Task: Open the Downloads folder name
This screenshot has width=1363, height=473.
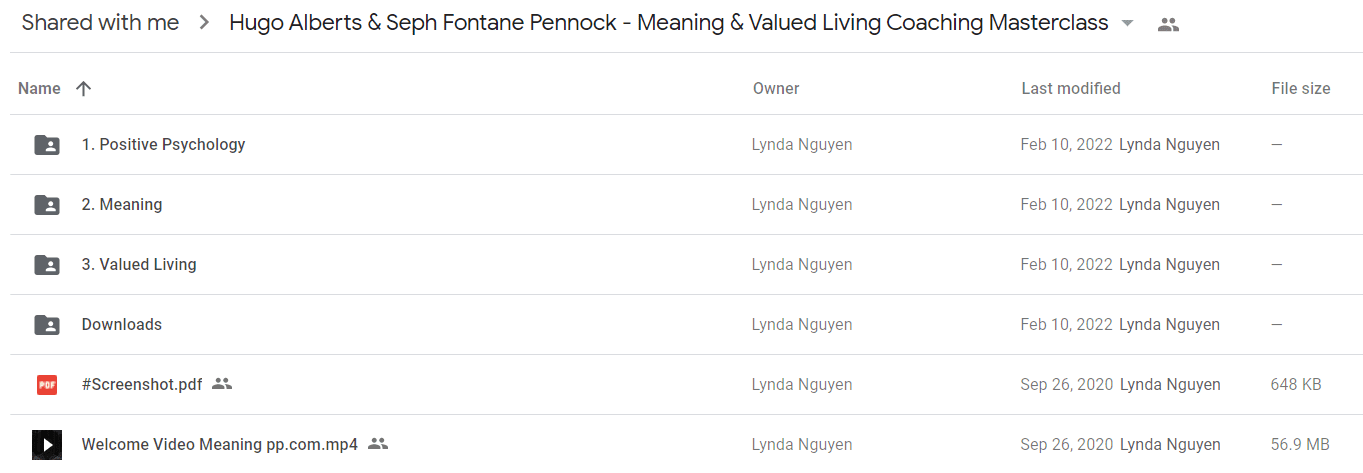Action: point(122,325)
